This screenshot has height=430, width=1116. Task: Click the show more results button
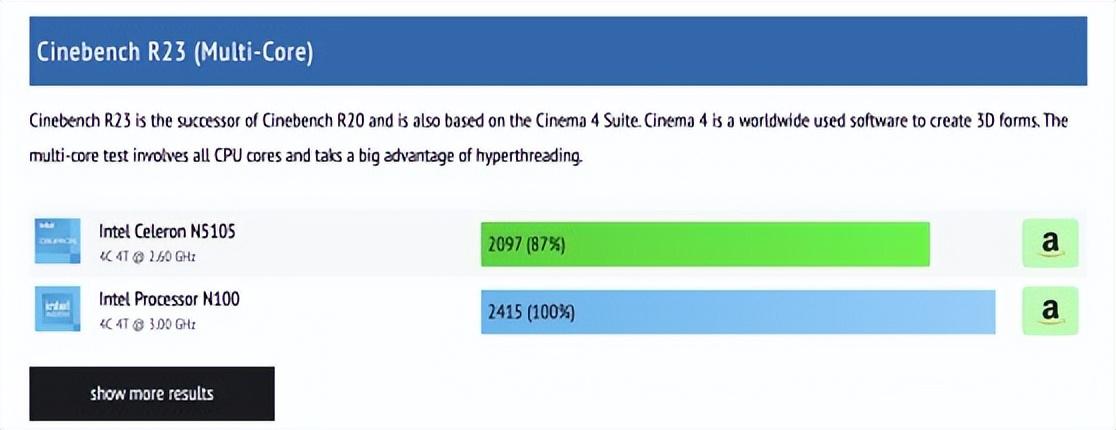tap(152, 394)
